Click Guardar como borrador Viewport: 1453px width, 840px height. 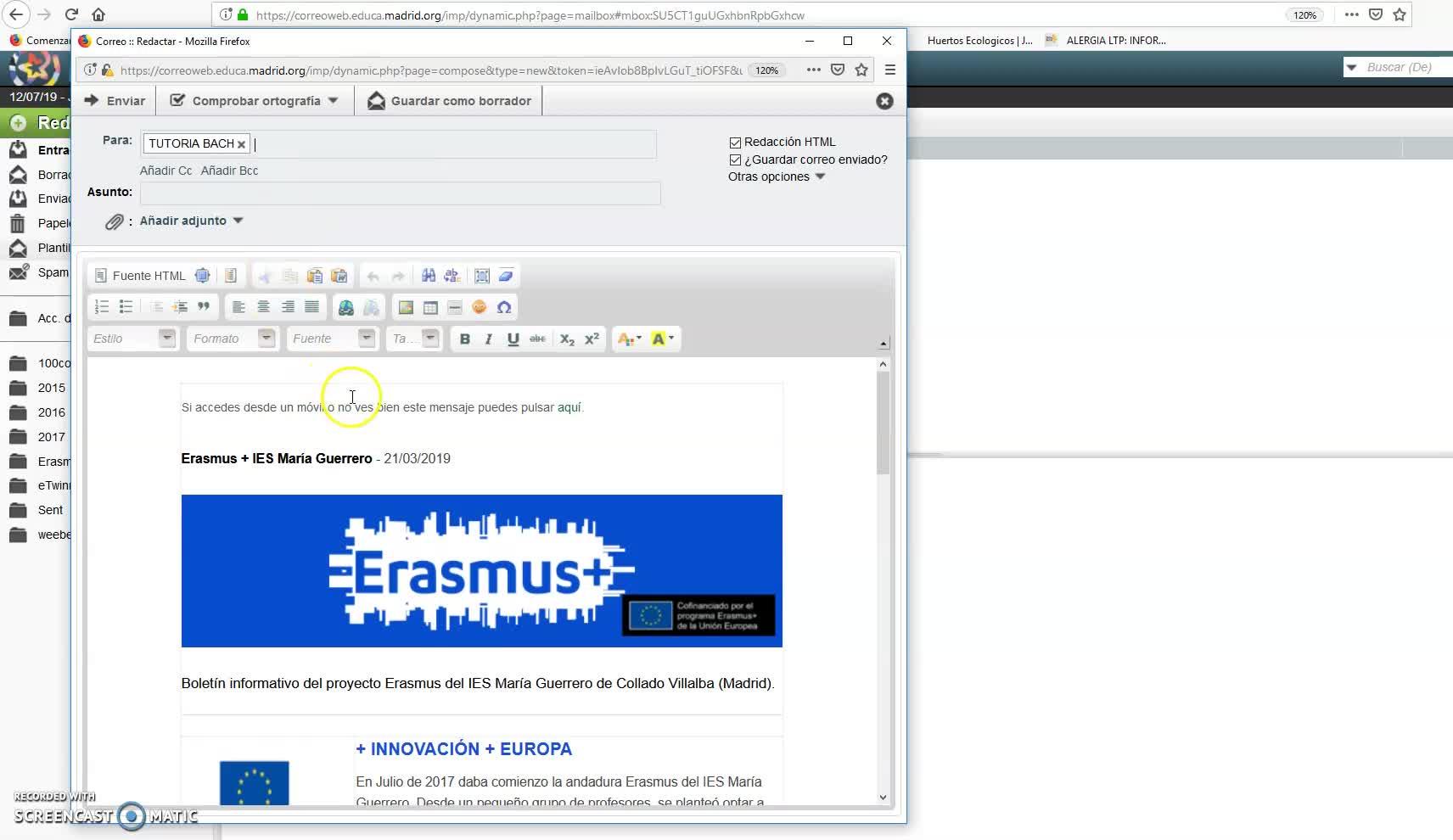tap(449, 101)
